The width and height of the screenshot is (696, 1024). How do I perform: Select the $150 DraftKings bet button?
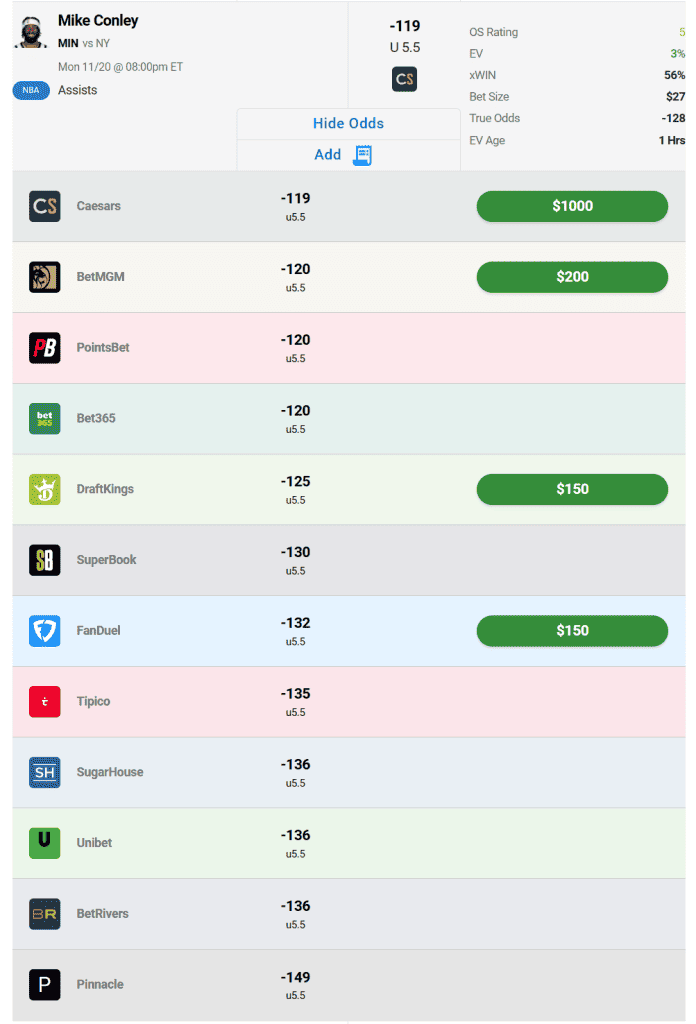click(572, 489)
